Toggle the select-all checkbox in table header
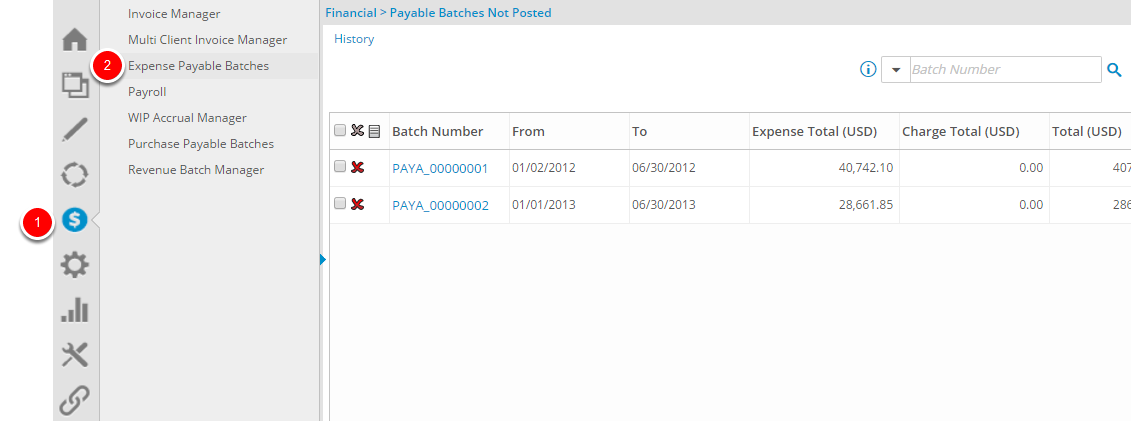1131x421 pixels. coord(340,131)
